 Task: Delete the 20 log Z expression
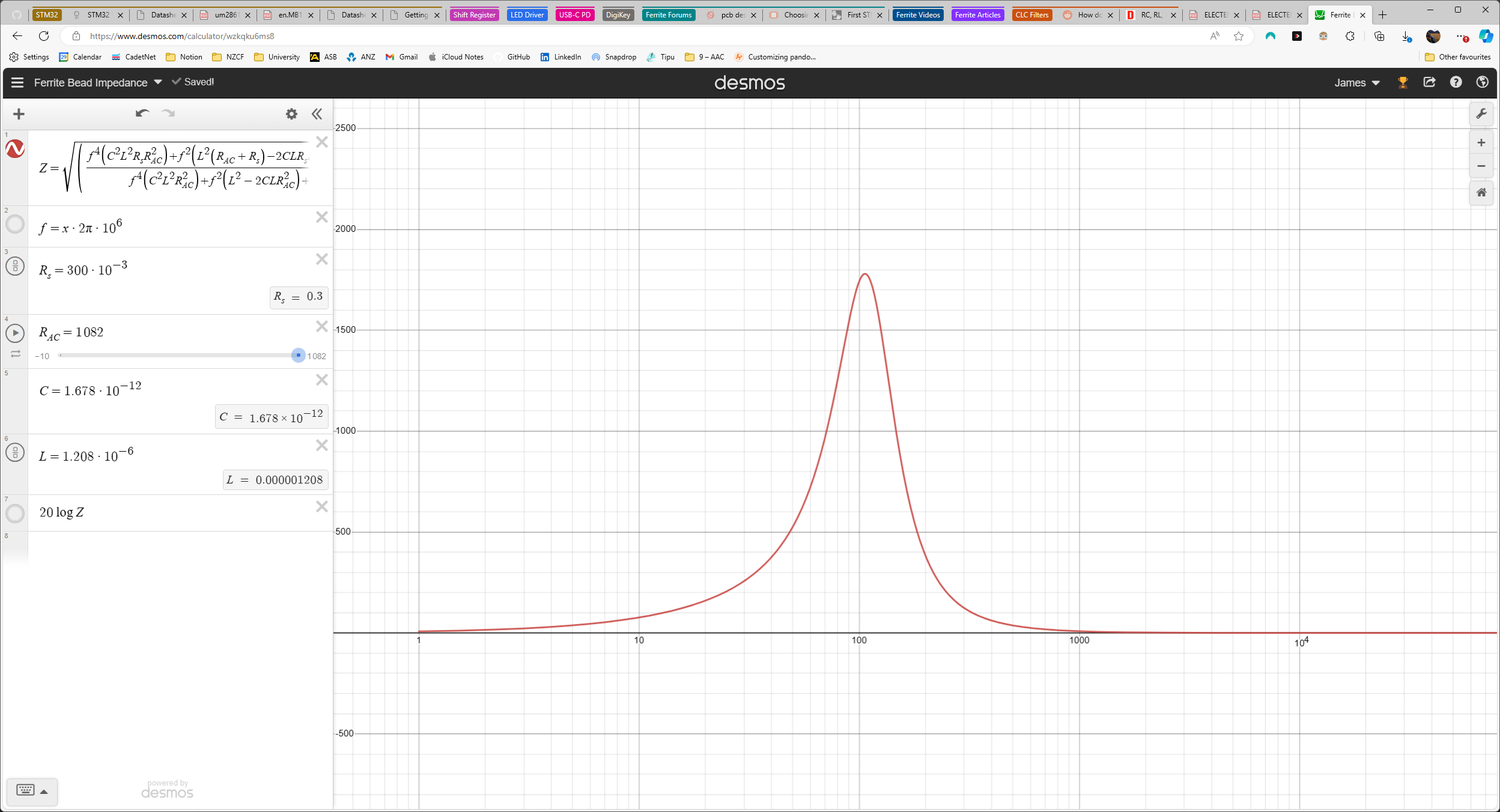[x=322, y=506]
